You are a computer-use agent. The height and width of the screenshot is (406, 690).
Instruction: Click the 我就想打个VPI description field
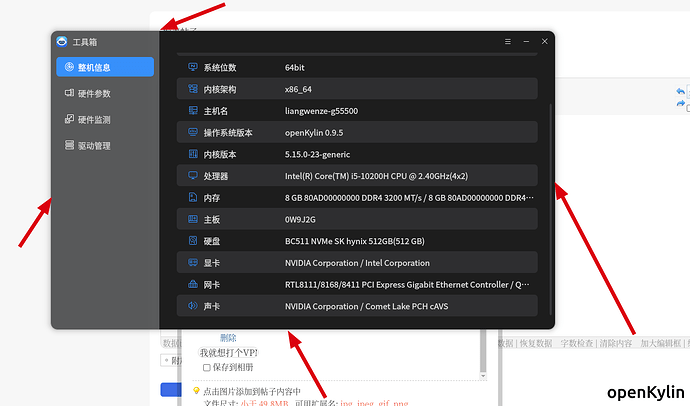(228, 353)
